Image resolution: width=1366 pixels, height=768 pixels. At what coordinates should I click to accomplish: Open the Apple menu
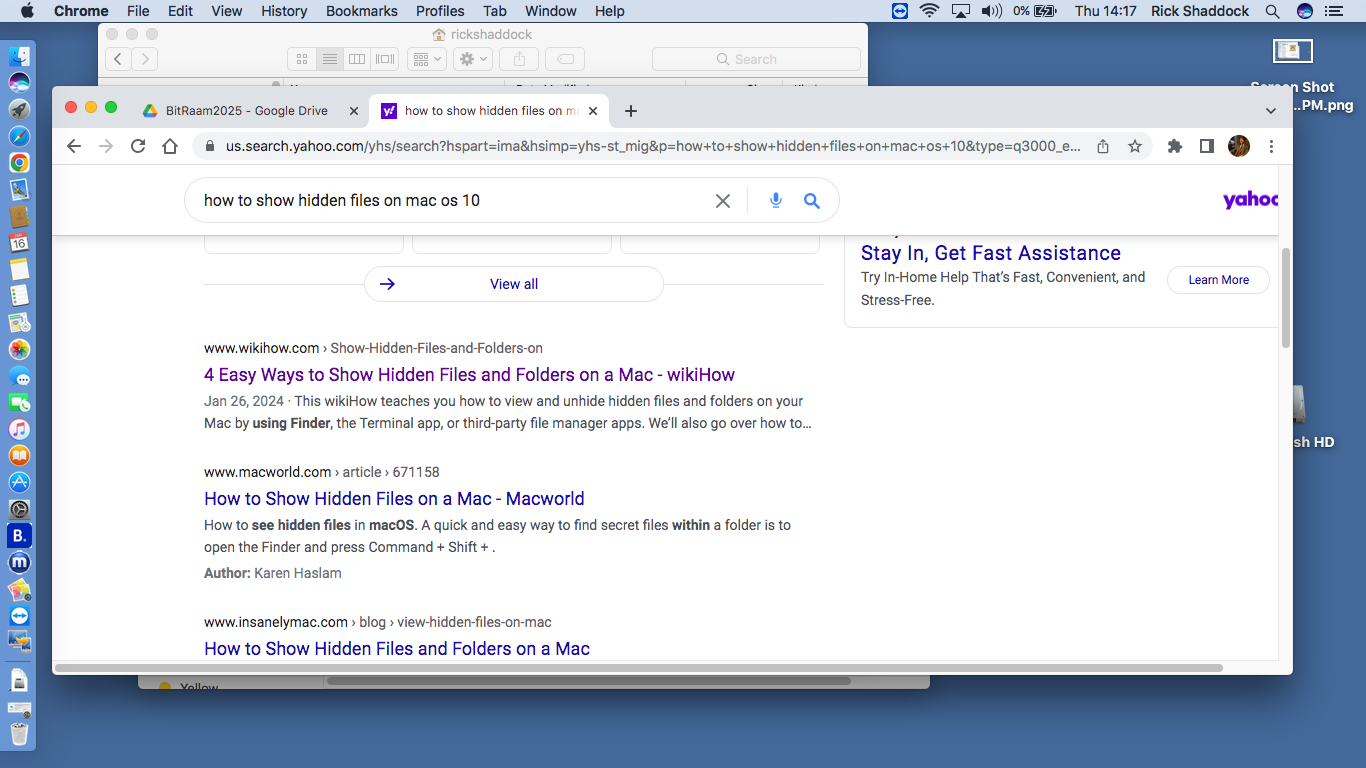coord(27,11)
